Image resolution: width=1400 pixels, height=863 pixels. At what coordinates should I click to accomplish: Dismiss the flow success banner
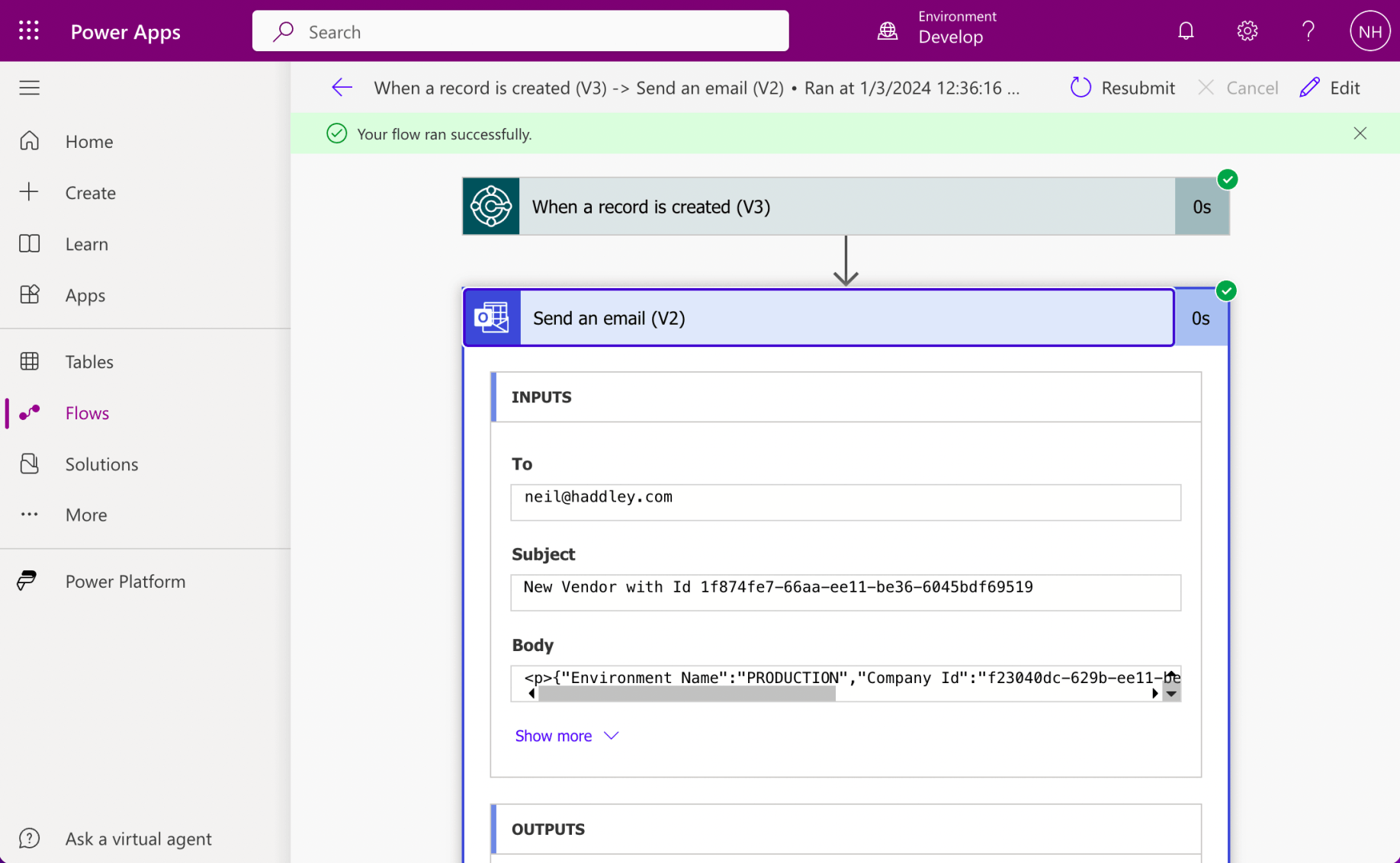pyautogui.click(x=1360, y=133)
